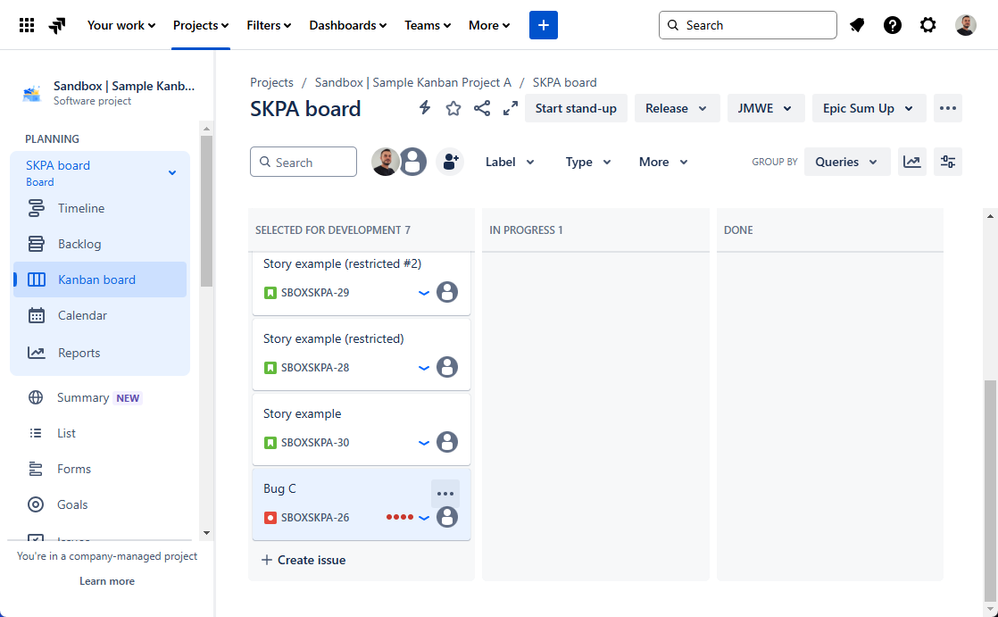The height and width of the screenshot is (617, 998).
Task: Expand the Release dropdown
Action: click(677, 108)
